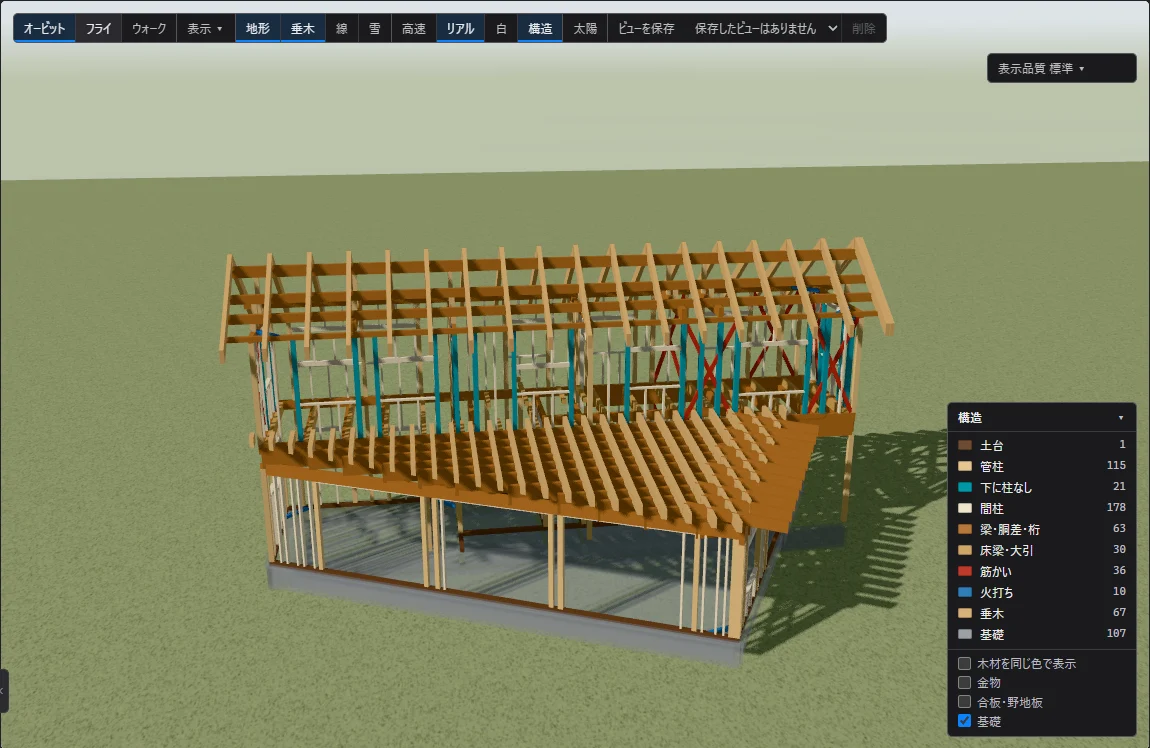
Task: Toggle 高速 fast rendering mode
Action: pos(414,29)
